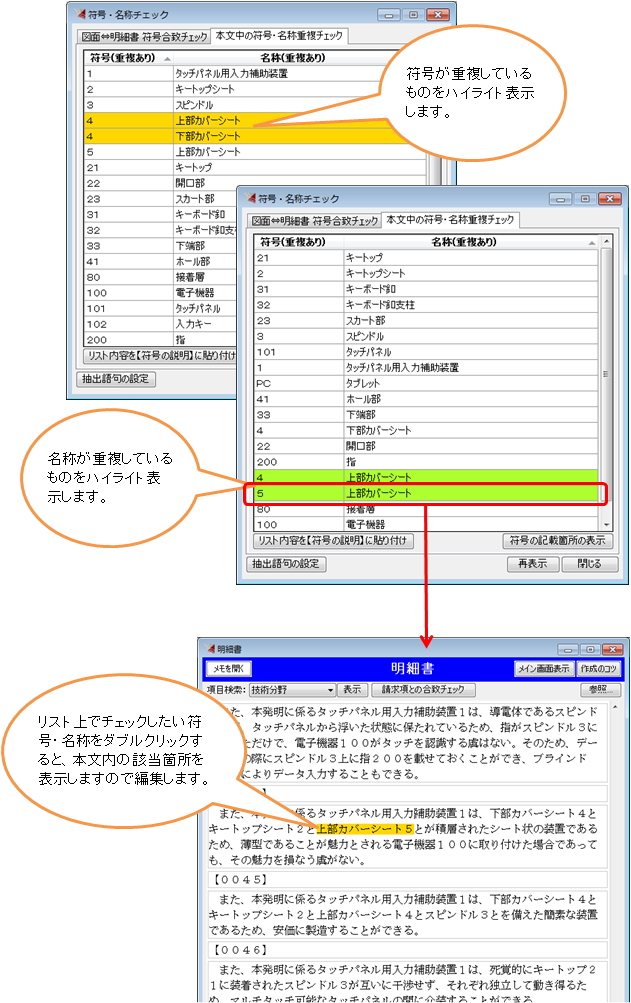This screenshot has width=631, height=1003.
Task: Select row 2 キートップシート in back window
Action: tap(232, 89)
